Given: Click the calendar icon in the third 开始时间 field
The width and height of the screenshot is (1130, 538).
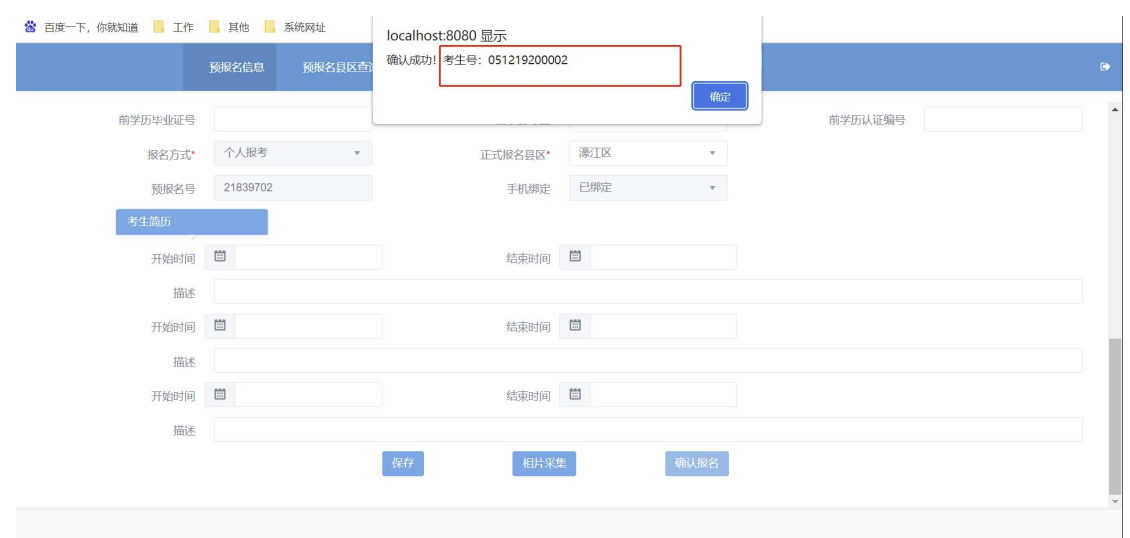Looking at the screenshot, I should (x=219, y=395).
